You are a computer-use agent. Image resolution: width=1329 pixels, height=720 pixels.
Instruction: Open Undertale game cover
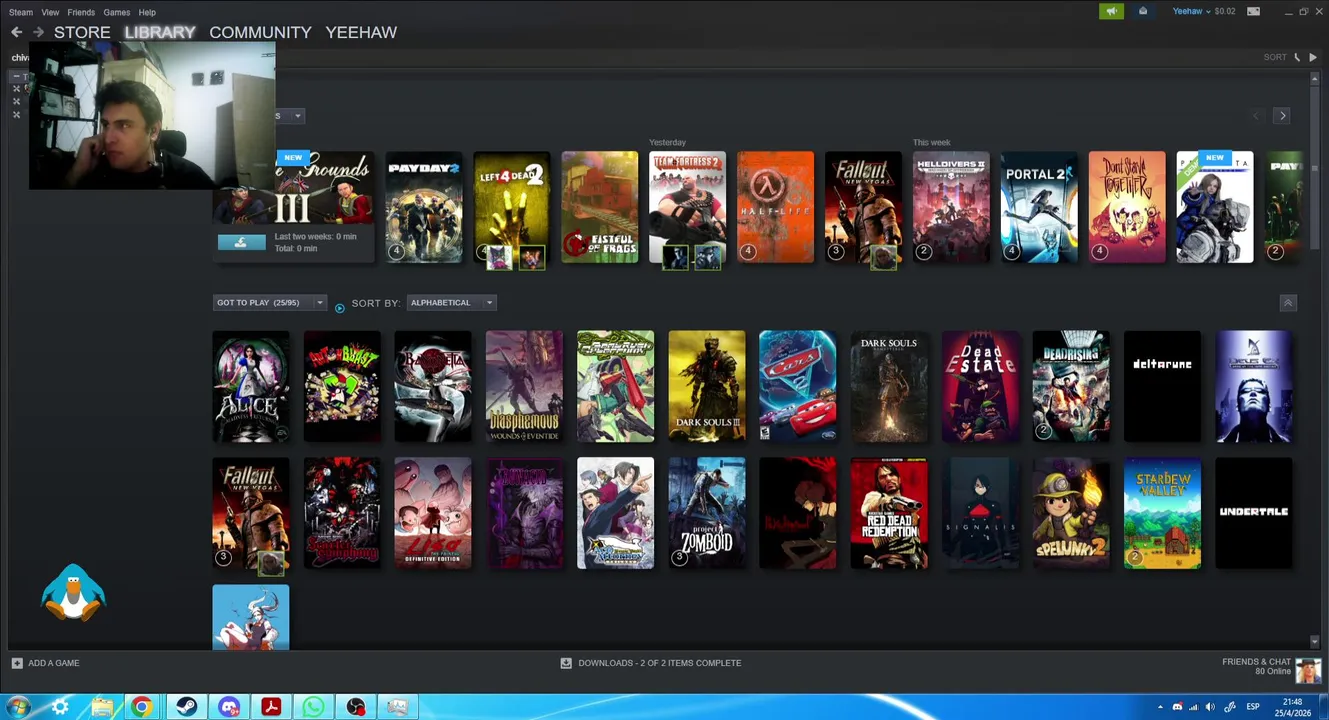[1254, 513]
